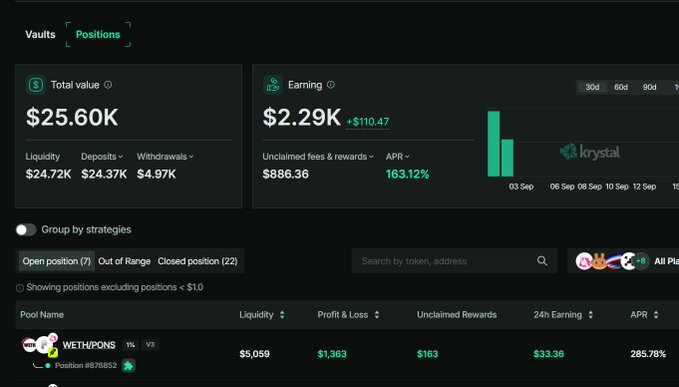Sort the table by Liquidity
The height and width of the screenshot is (387, 679).
click(x=262, y=315)
